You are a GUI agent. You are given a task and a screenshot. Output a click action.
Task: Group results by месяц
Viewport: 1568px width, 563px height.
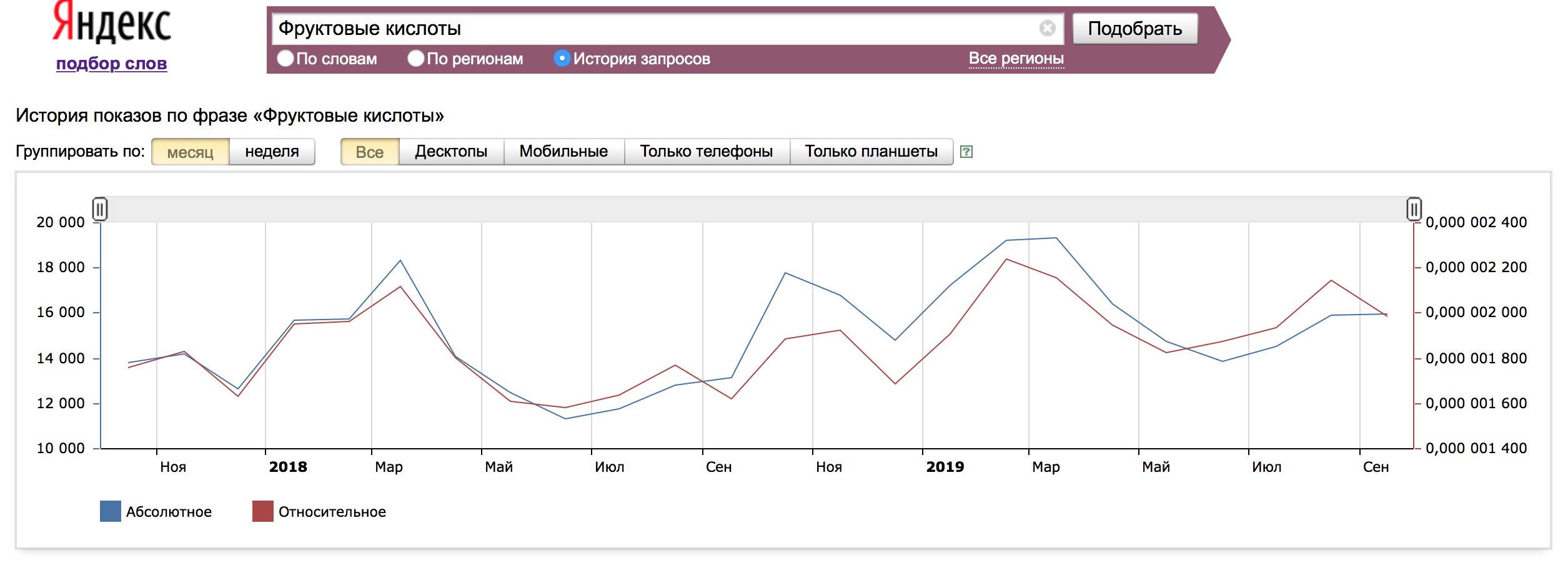[191, 152]
